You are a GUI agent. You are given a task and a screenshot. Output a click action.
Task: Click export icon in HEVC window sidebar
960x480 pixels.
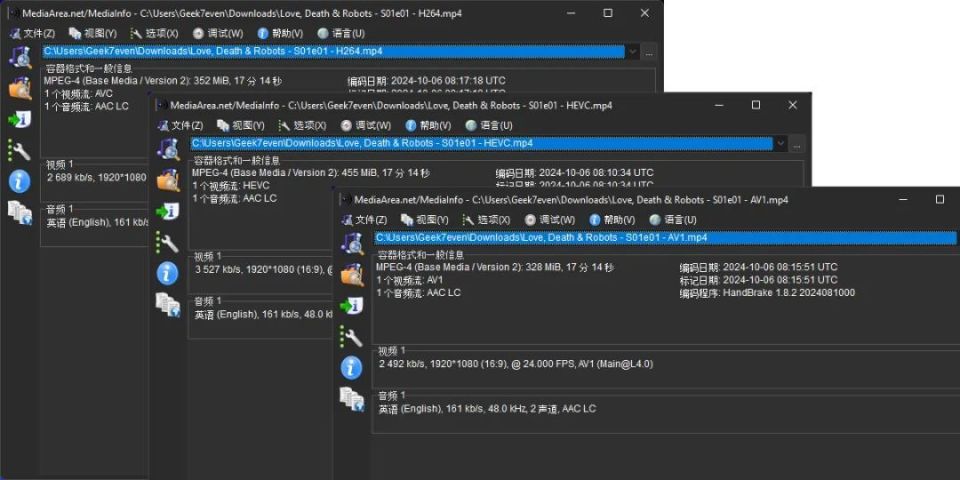tap(167, 212)
